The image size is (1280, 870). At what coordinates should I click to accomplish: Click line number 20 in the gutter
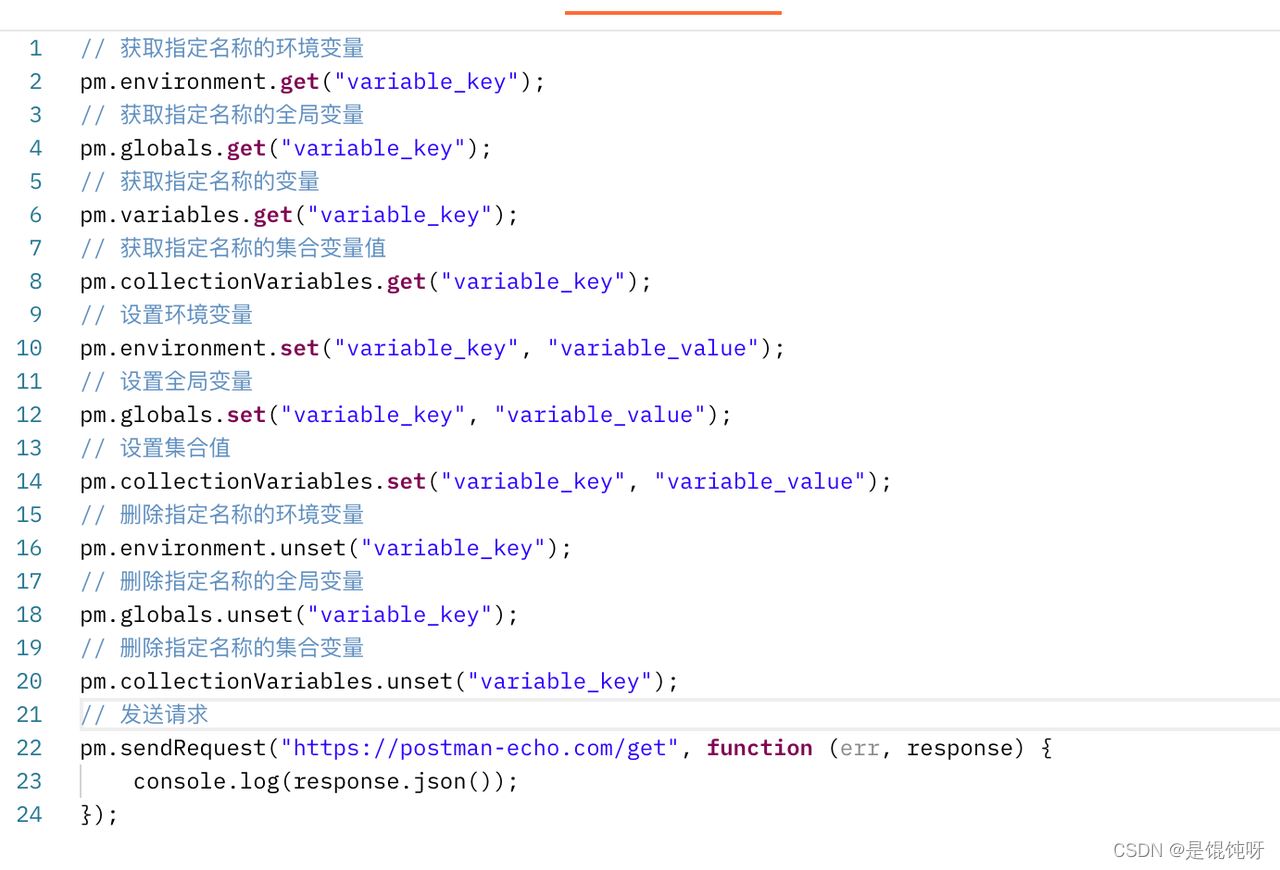coord(29,681)
